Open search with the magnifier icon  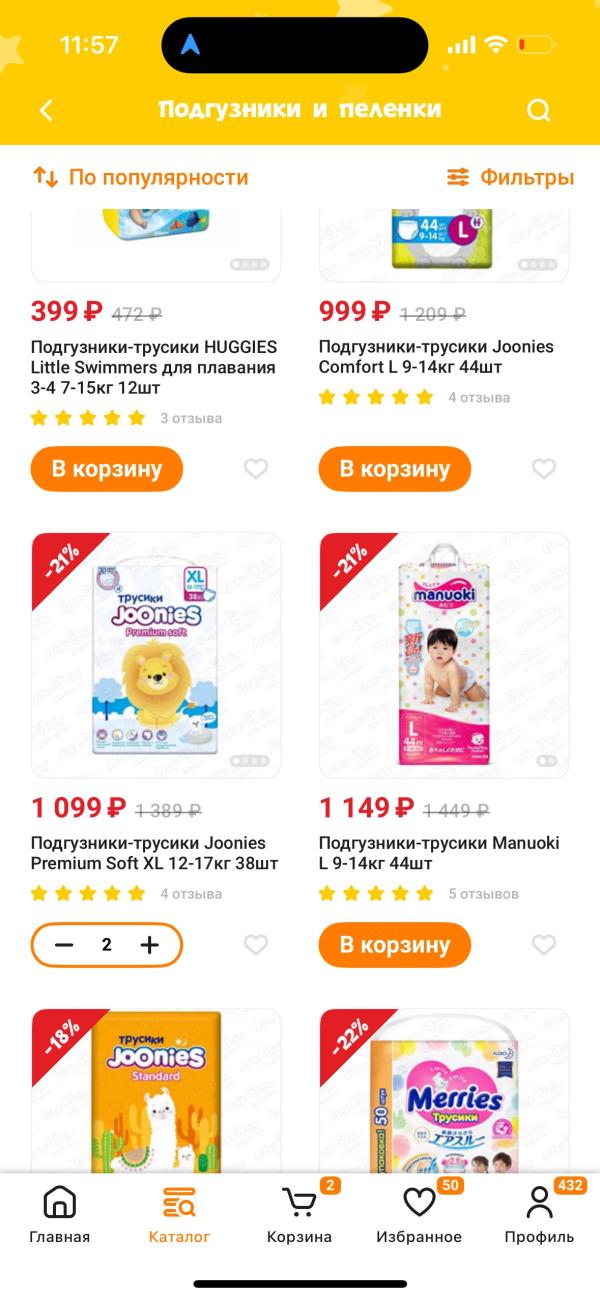[x=539, y=110]
